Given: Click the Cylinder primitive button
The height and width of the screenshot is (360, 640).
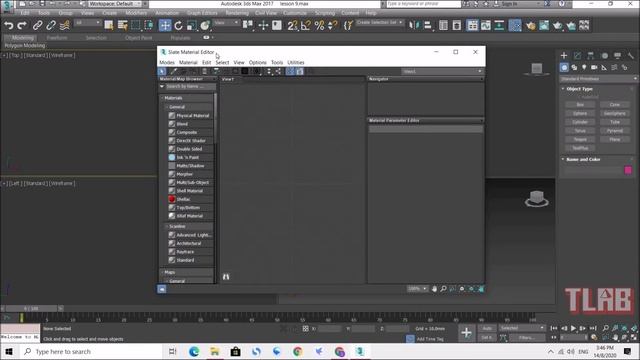Looking at the screenshot, I should coord(580,122).
